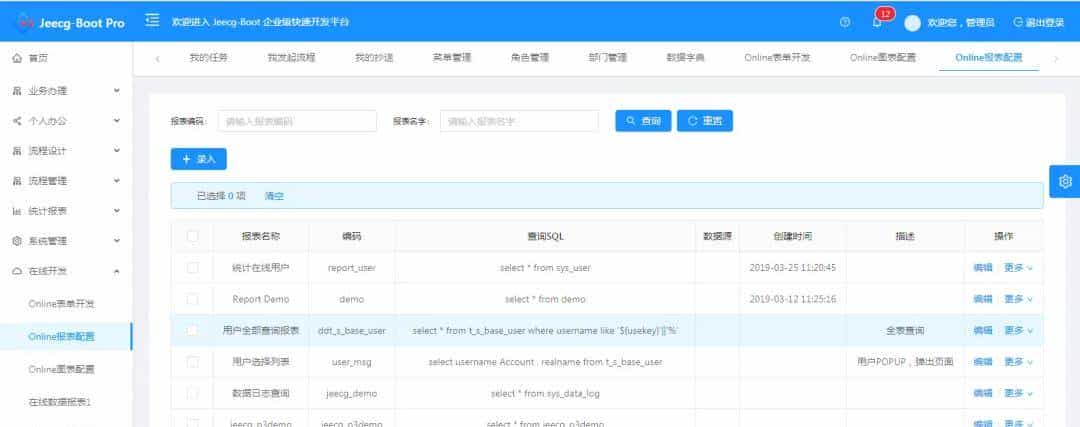Screen dimensions: 1080x427
Task: Switch to the 我的抄送 tab
Action: pyautogui.click(x=374, y=58)
